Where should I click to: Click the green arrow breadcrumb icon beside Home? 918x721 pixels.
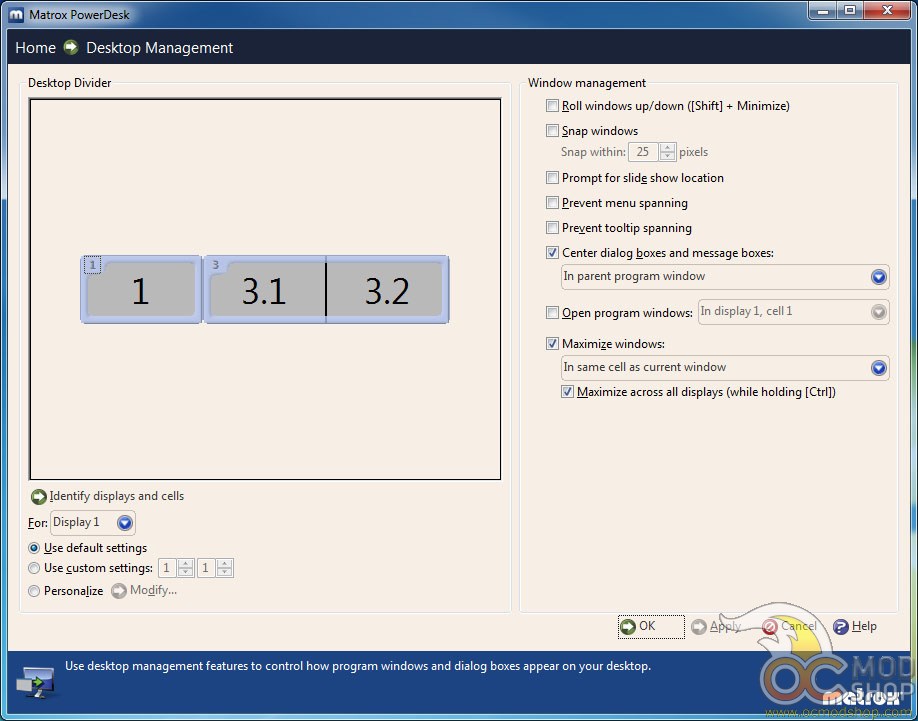tap(71, 47)
